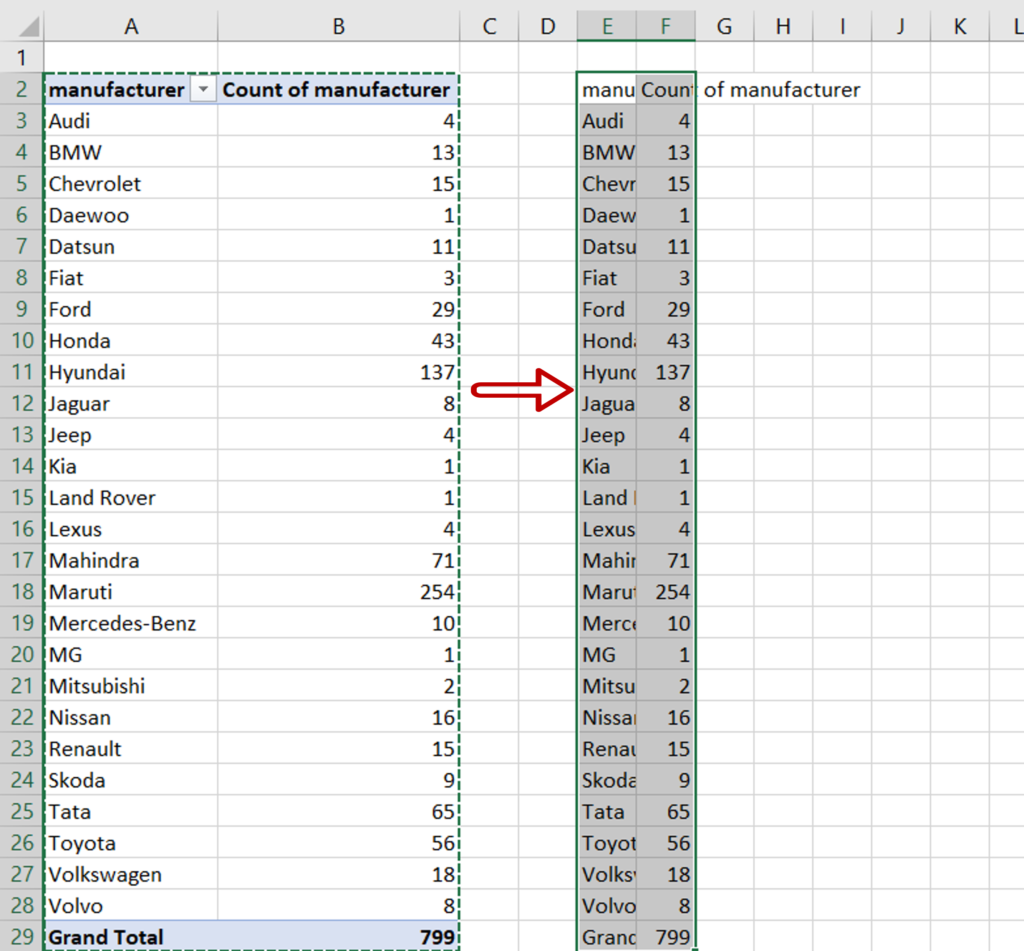Select the pasted Grand total in column F
This screenshot has height=951, width=1024.
tap(666, 936)
